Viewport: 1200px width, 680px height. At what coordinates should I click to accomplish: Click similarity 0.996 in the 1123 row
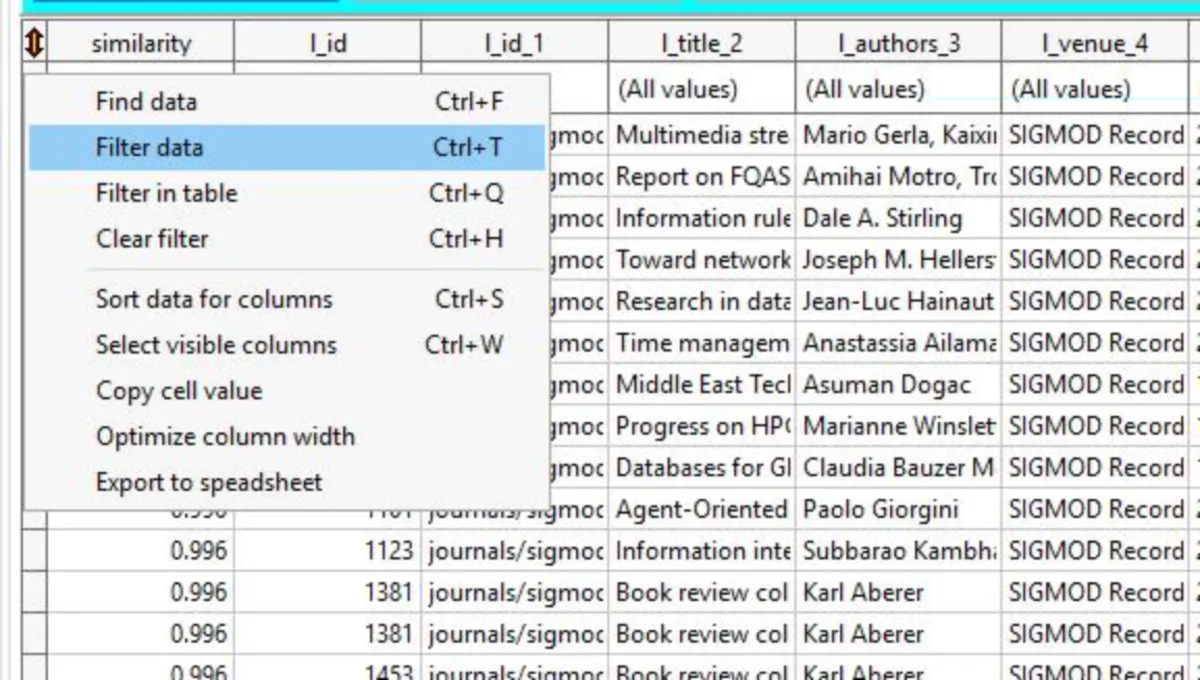(141, 551)
